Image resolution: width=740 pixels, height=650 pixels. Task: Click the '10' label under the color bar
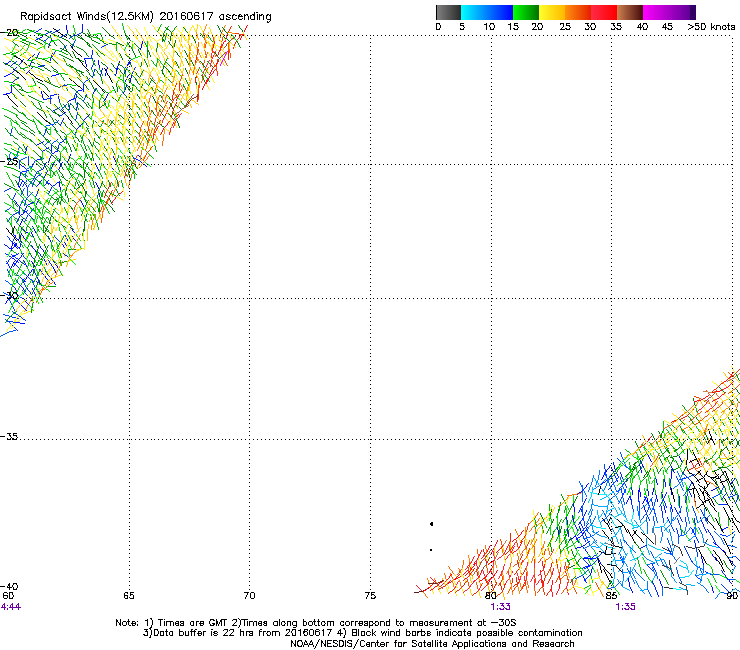click(489, 26)
